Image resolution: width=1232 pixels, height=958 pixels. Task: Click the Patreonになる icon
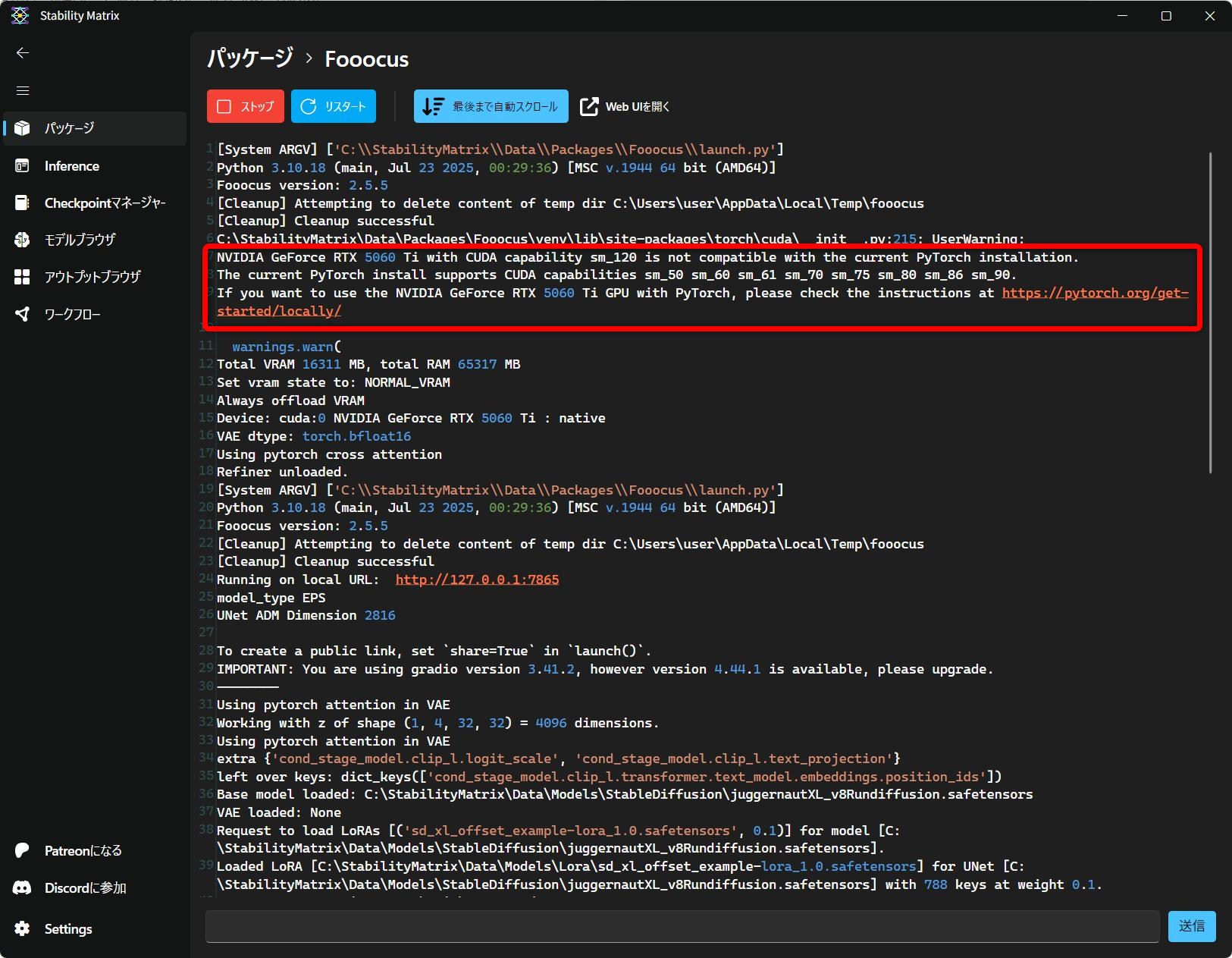(22, 850)
